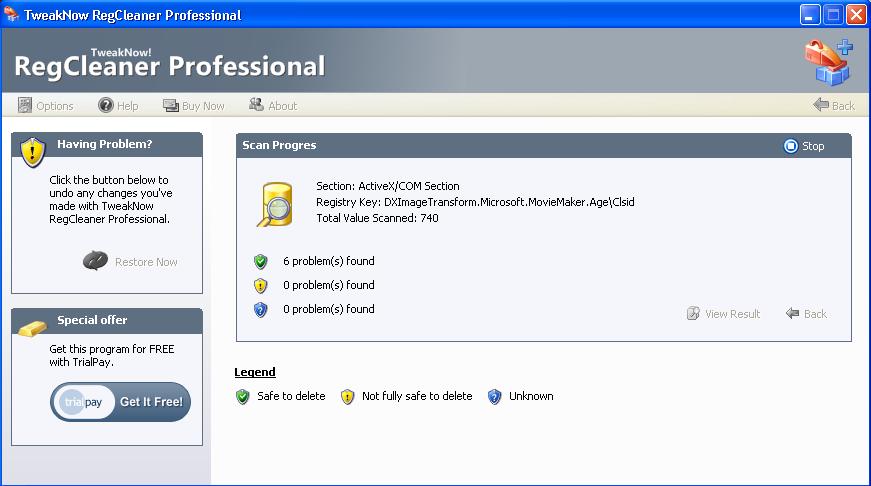Click green shield beside 6 problem(s) found

(x=261, y=262)
